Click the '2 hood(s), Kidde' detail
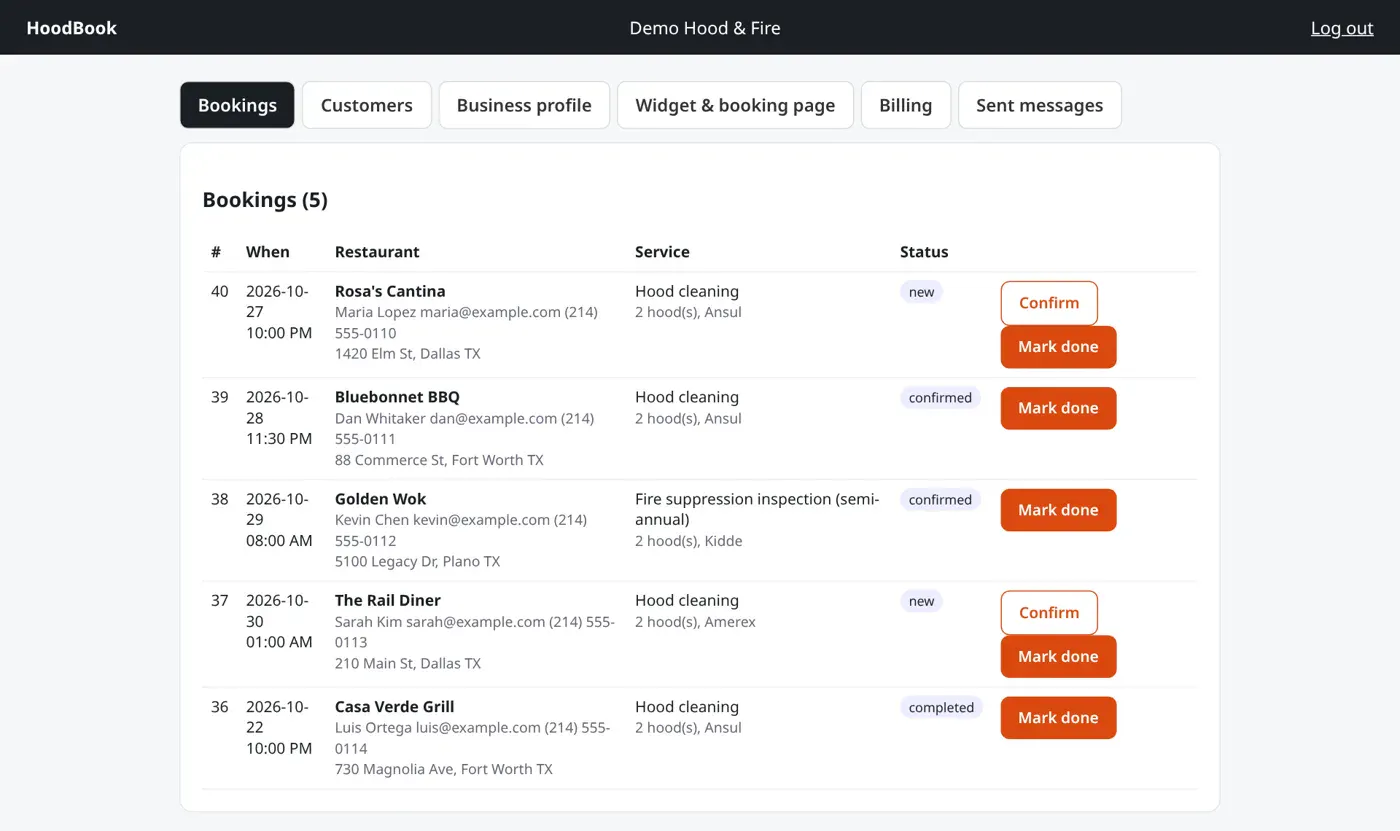This screenshot has height=831, width=1400. click(x=689, y=541)
